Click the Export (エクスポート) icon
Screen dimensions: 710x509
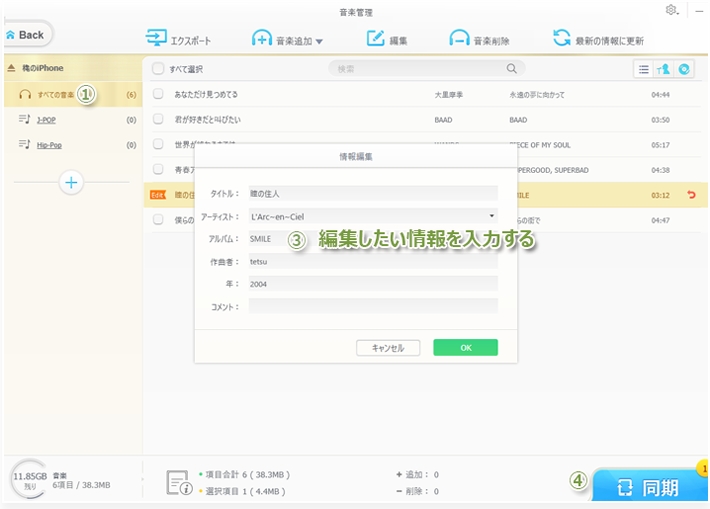(x=157, y=40)
